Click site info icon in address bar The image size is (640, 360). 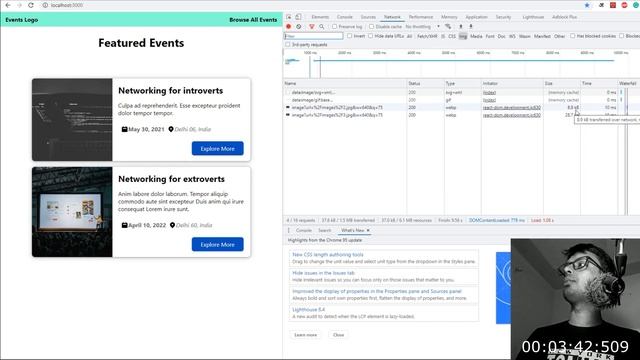pyautogui.click(x=45, y=5)
